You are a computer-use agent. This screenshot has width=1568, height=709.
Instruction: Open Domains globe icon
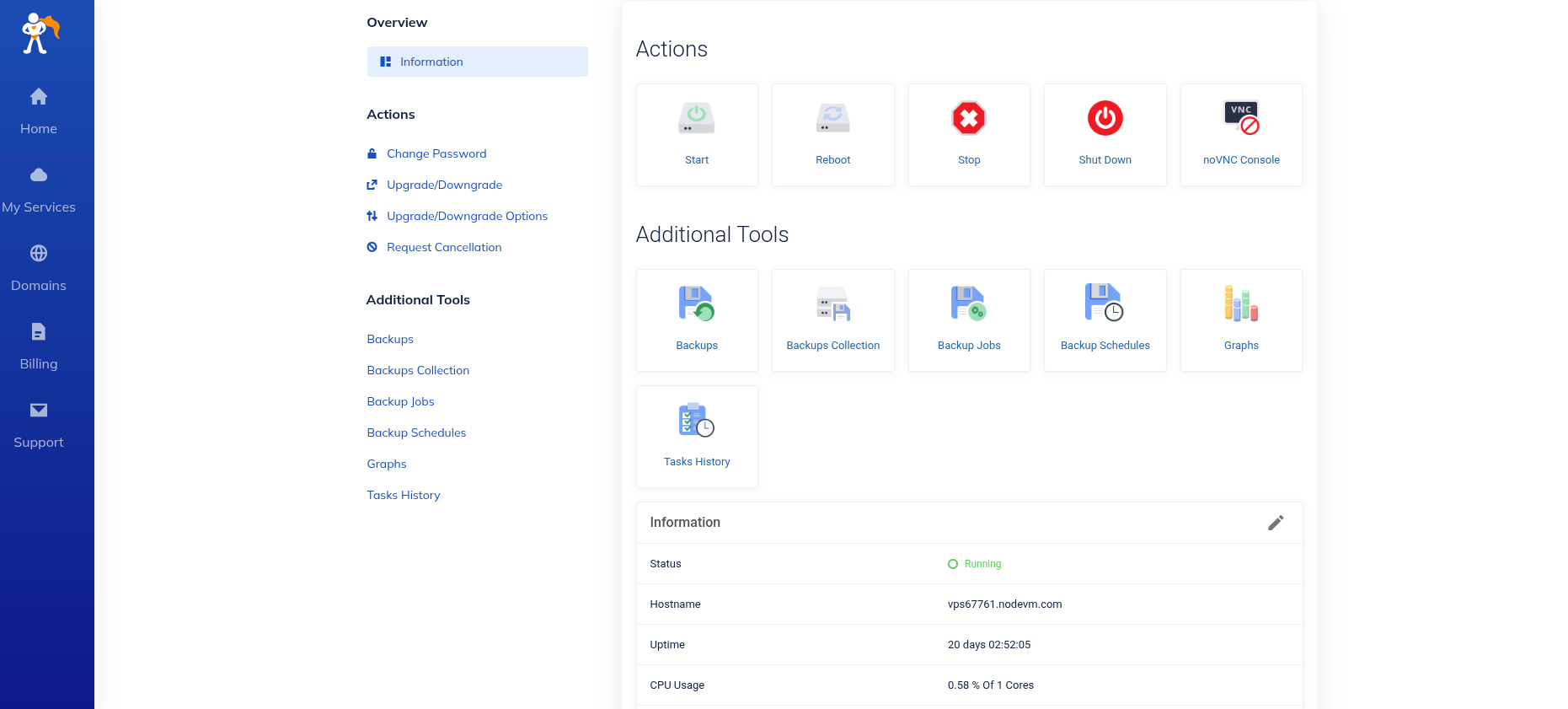click(x=39, y=253)
